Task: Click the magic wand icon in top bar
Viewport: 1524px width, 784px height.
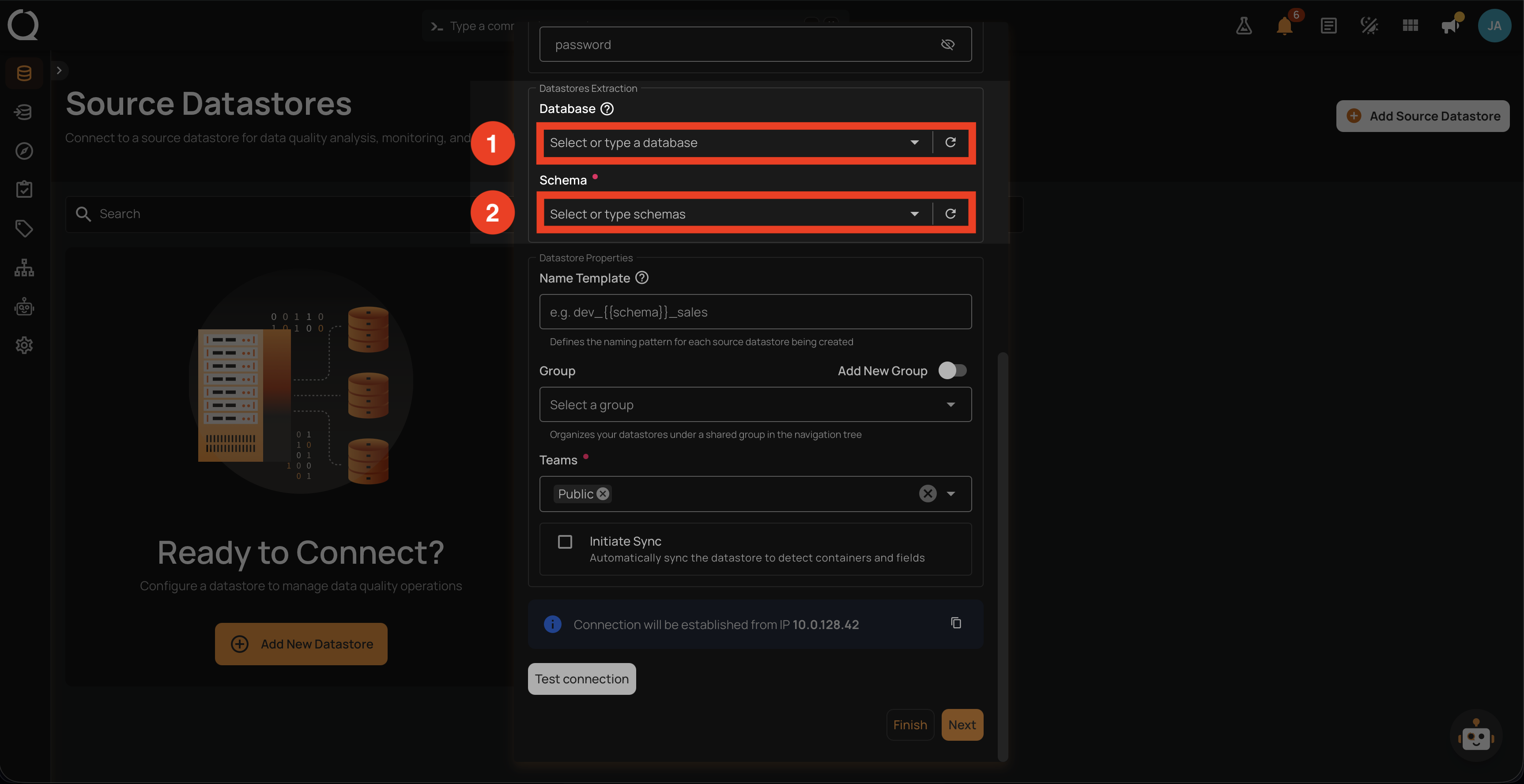Action: (x=1369, y=26)
